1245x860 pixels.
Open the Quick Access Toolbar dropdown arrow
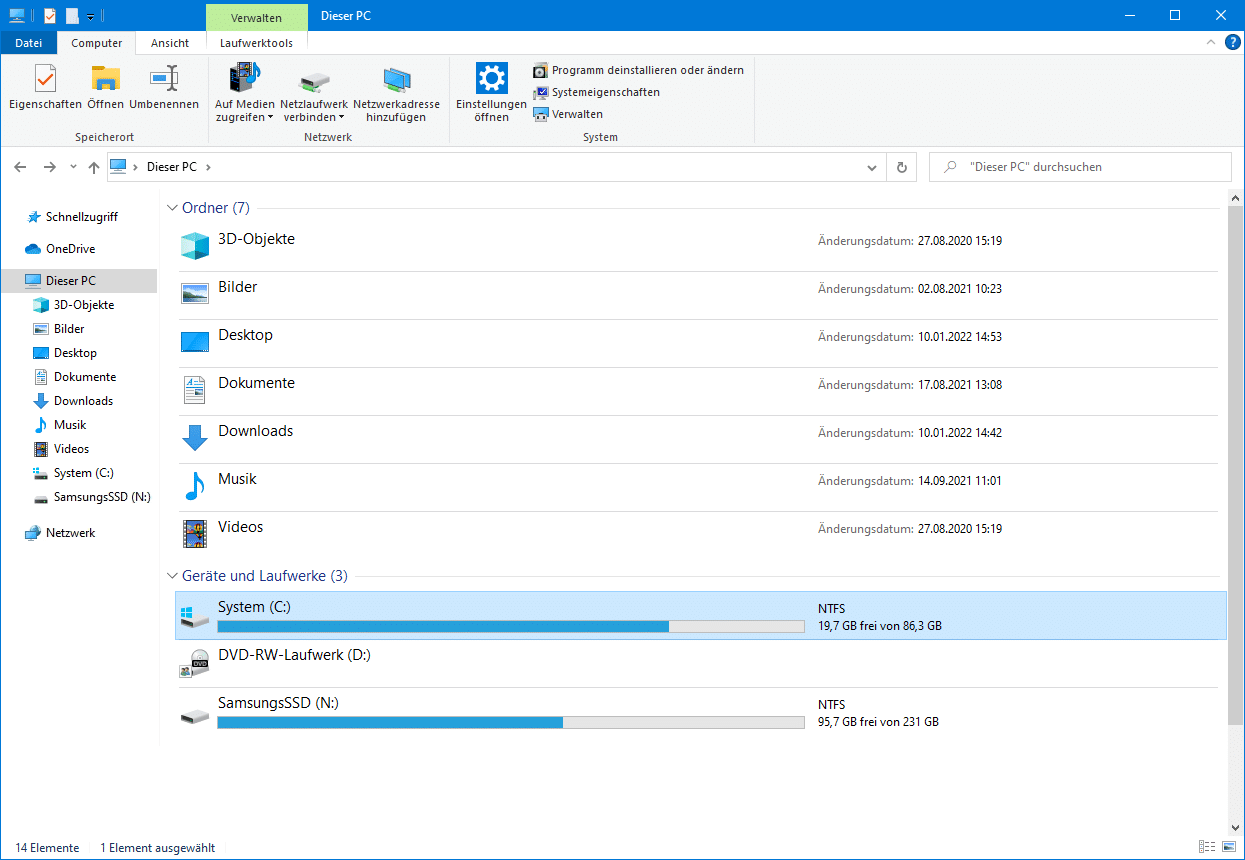click(x=90, y=16)
